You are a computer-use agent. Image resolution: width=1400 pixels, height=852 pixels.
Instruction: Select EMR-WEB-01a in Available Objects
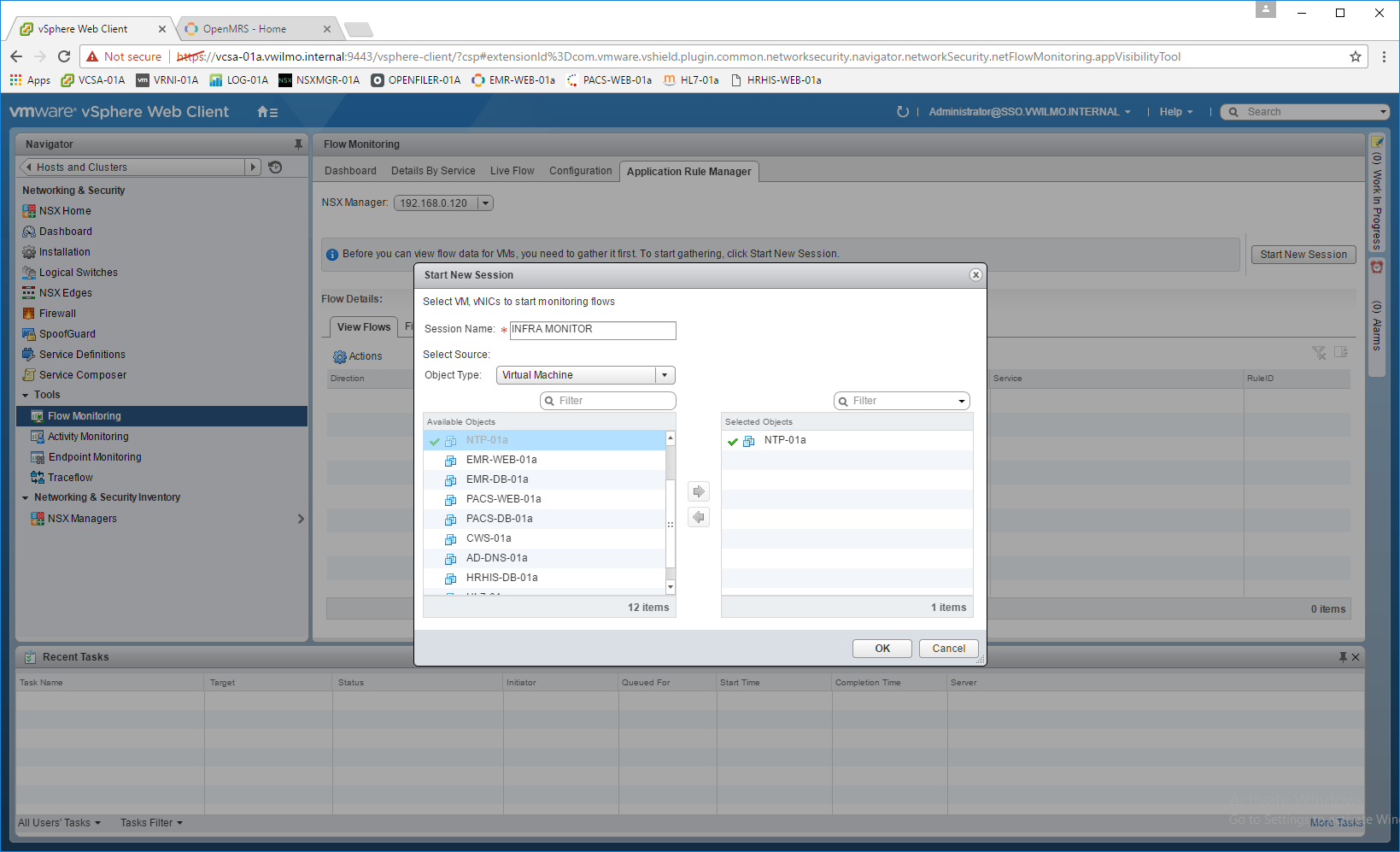point(544,460)
